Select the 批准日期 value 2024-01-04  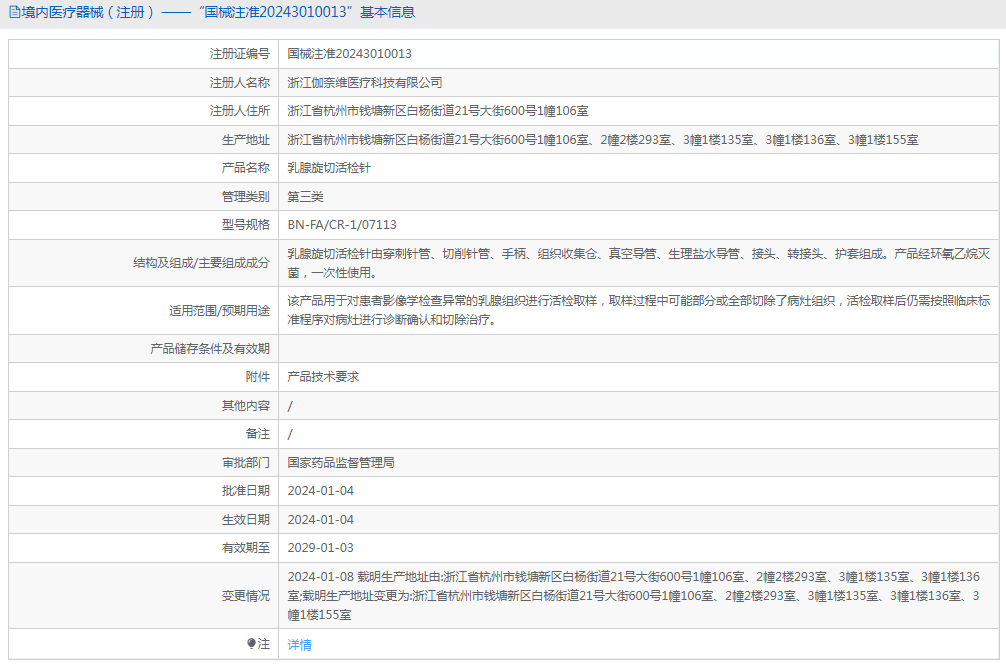pos(320,491)
